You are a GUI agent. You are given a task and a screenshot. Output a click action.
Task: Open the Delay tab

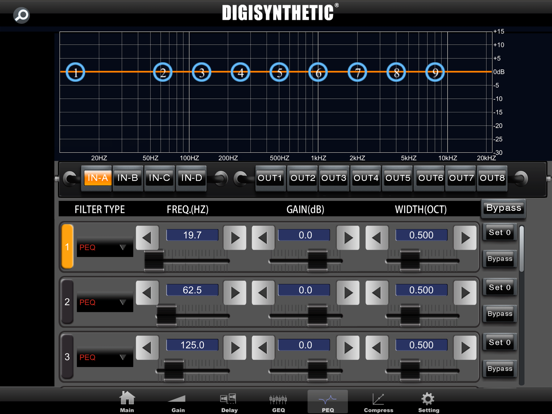229,402
